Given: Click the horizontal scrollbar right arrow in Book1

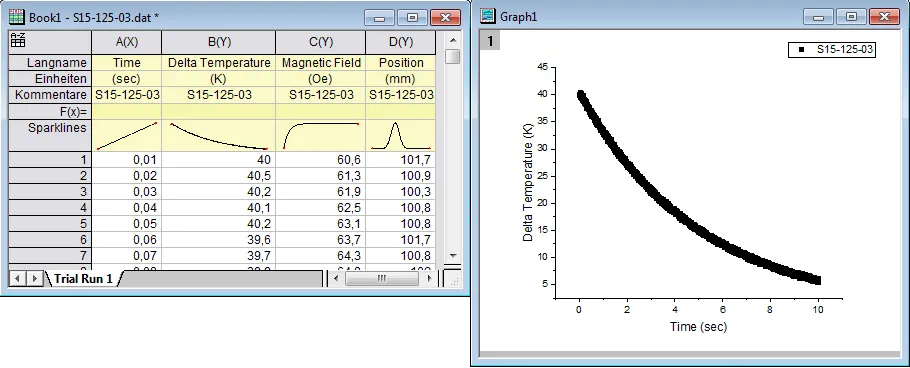Looking at the screenshot, I should 429,279.
